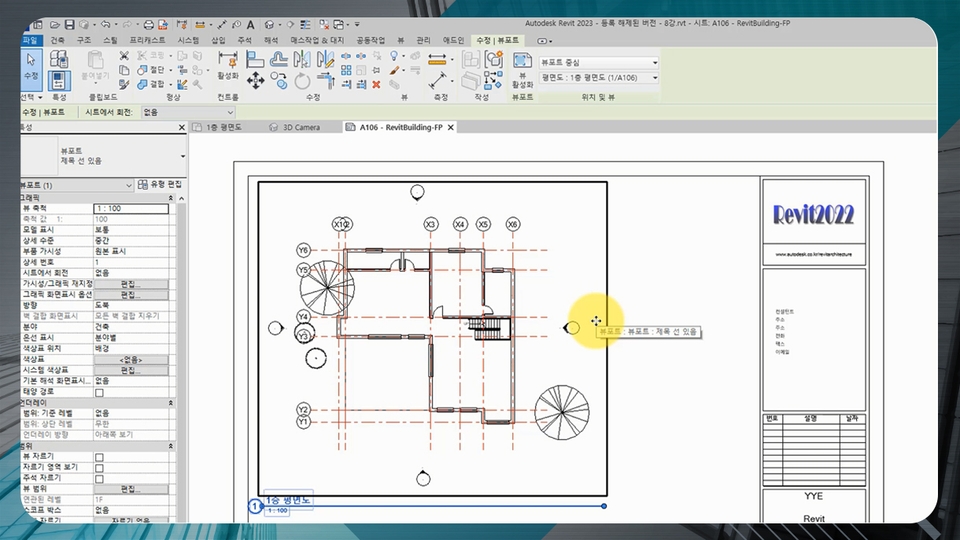Click the paint brush icon in View panel
The width and height of the screenshot is (960, 540).
coord(395,70)
